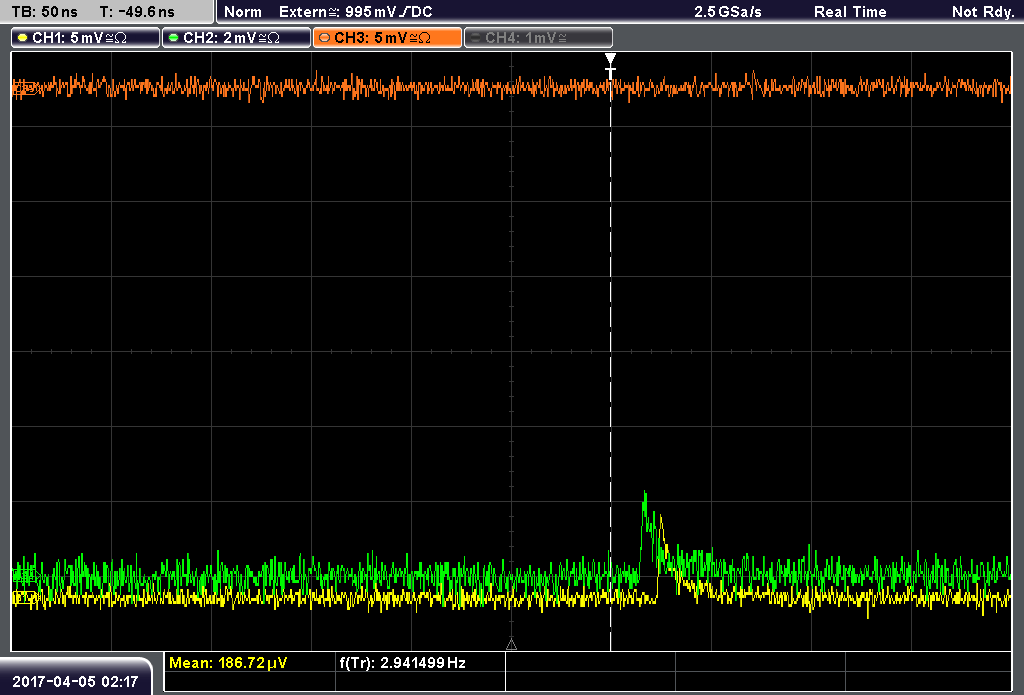Click the green CH2 indicator dot
The height and width of the screenshot is (695, 1024).
click(174, 38)
